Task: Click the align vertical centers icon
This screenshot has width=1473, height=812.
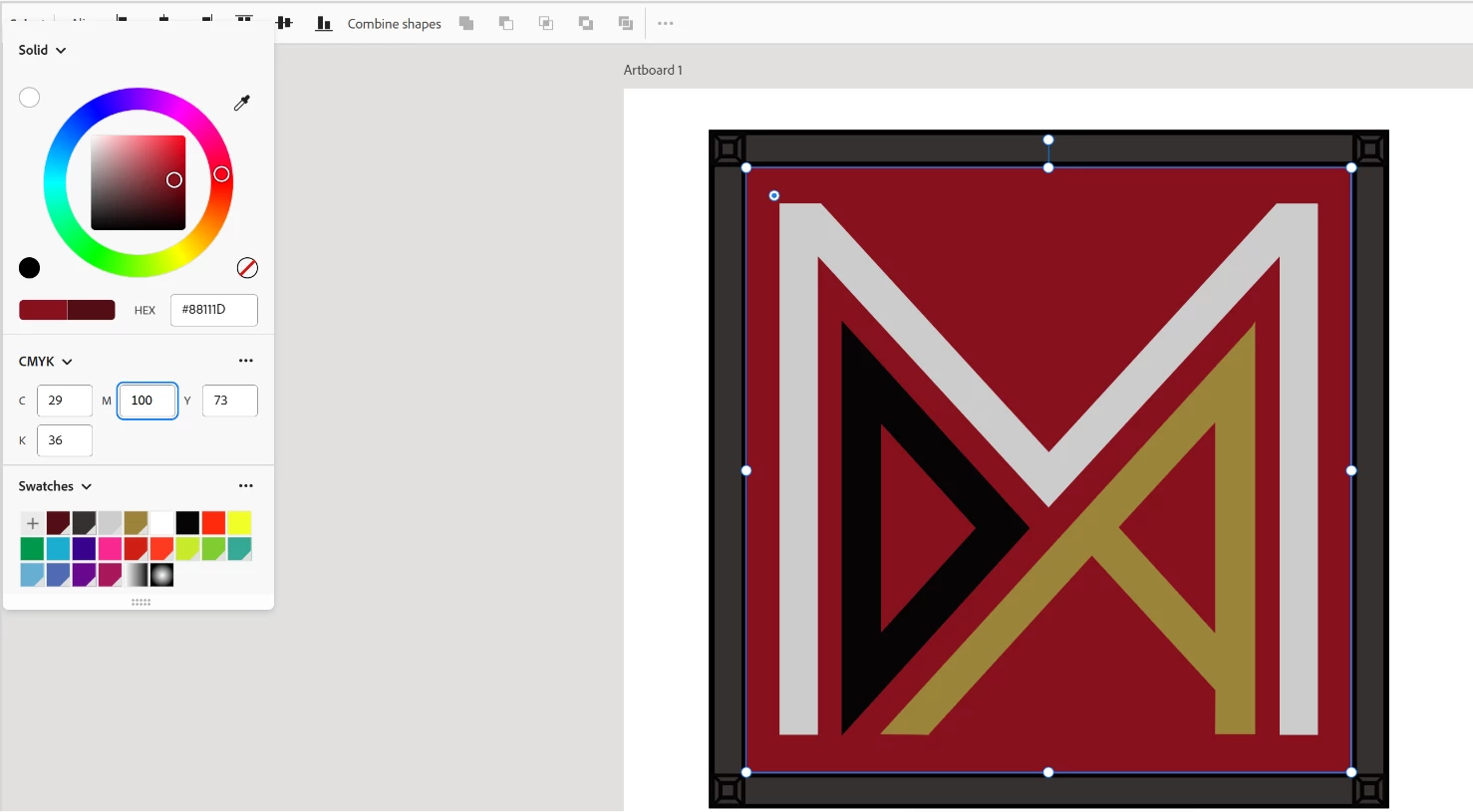Action: (284, 23)
